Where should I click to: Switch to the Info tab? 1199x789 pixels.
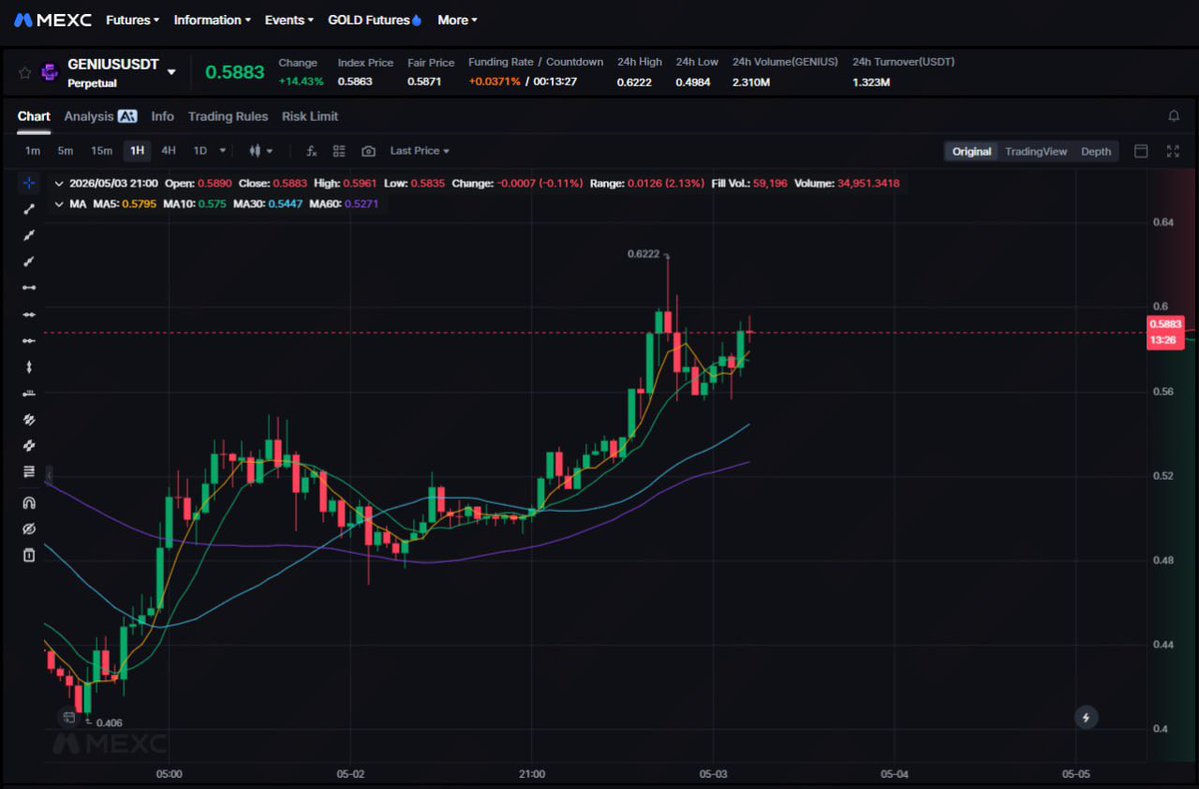coord(162,116)
